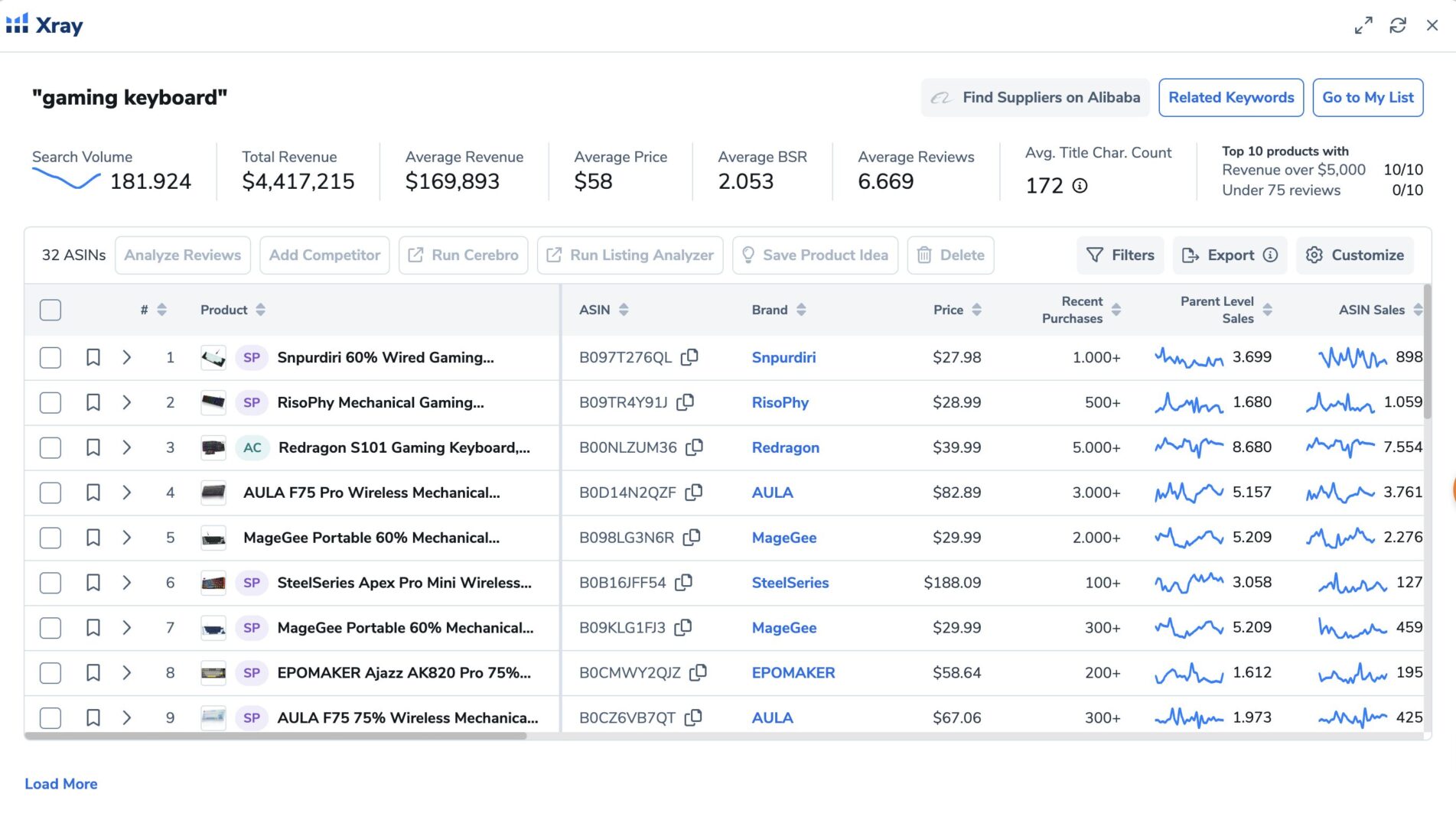Open the Filters panel
1456x826 pixels.
[1120, 255]
